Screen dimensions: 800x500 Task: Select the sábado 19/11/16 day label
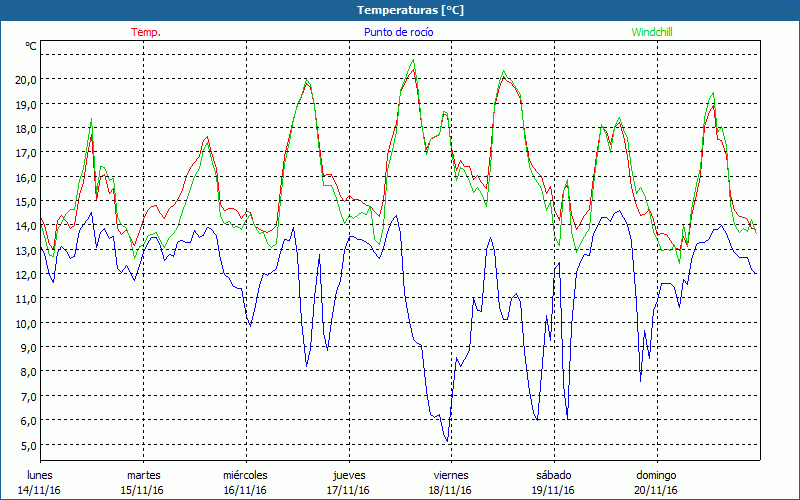(553, 482)
